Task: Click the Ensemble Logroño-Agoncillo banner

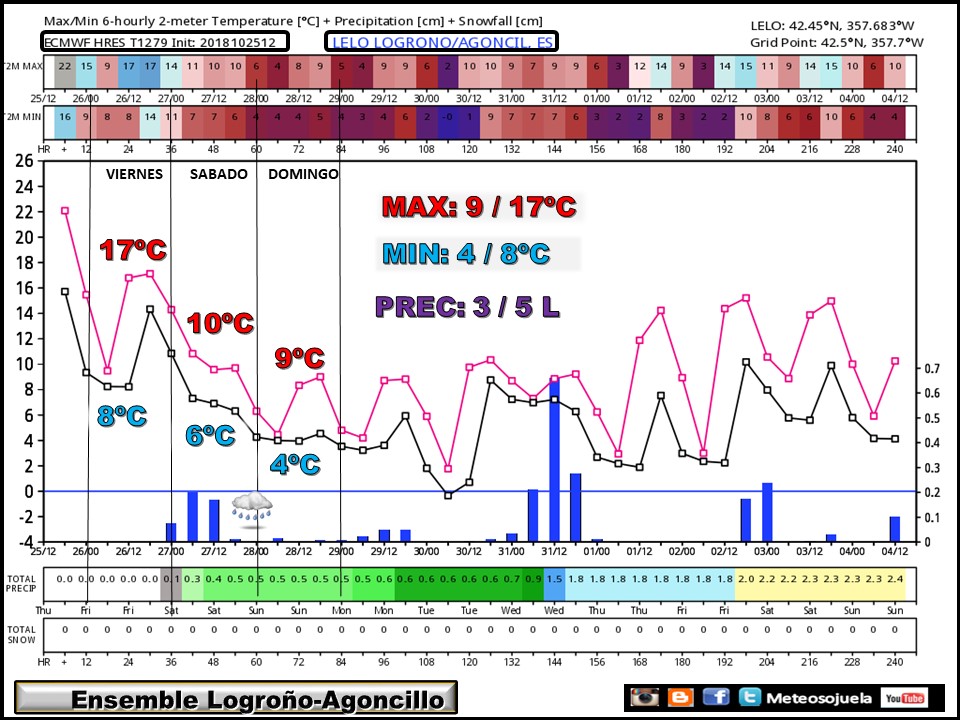Action: tap(236, 698)
